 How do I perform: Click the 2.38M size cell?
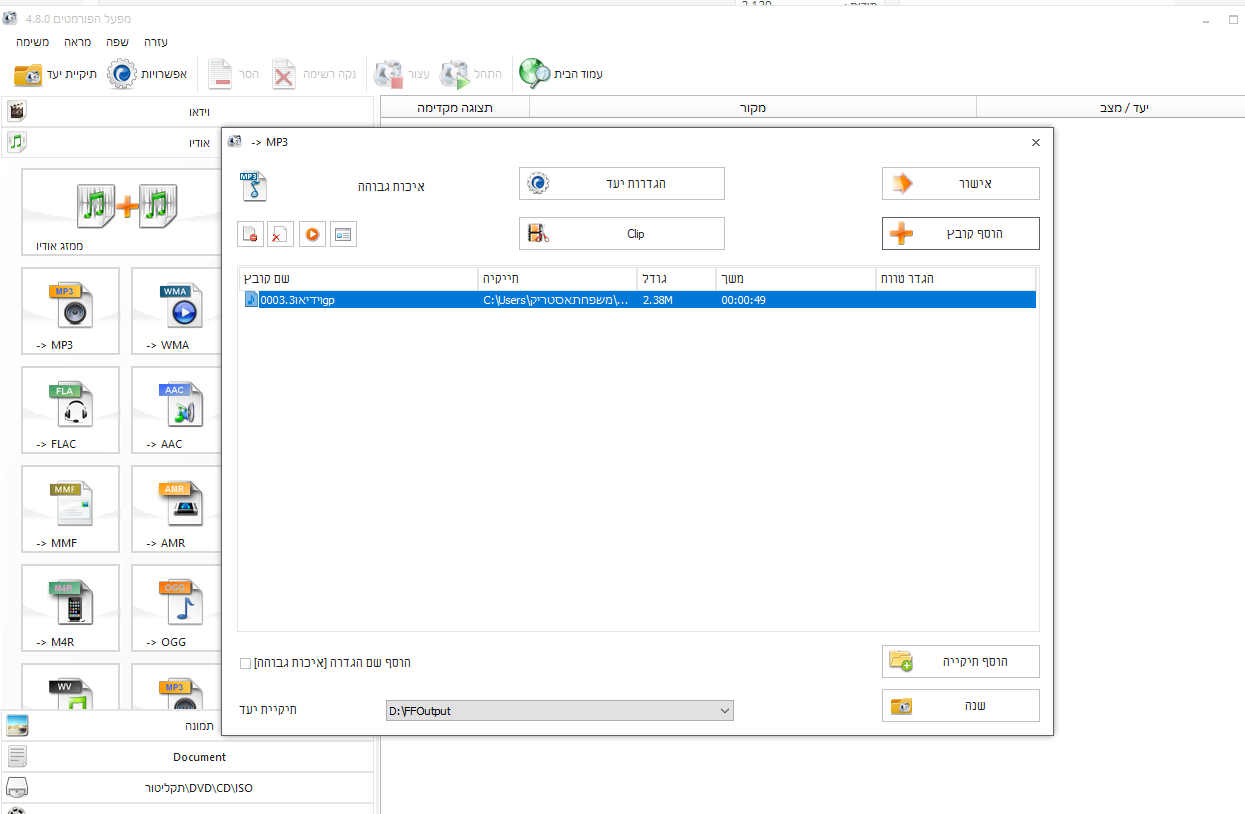click(x=658, y=300)
